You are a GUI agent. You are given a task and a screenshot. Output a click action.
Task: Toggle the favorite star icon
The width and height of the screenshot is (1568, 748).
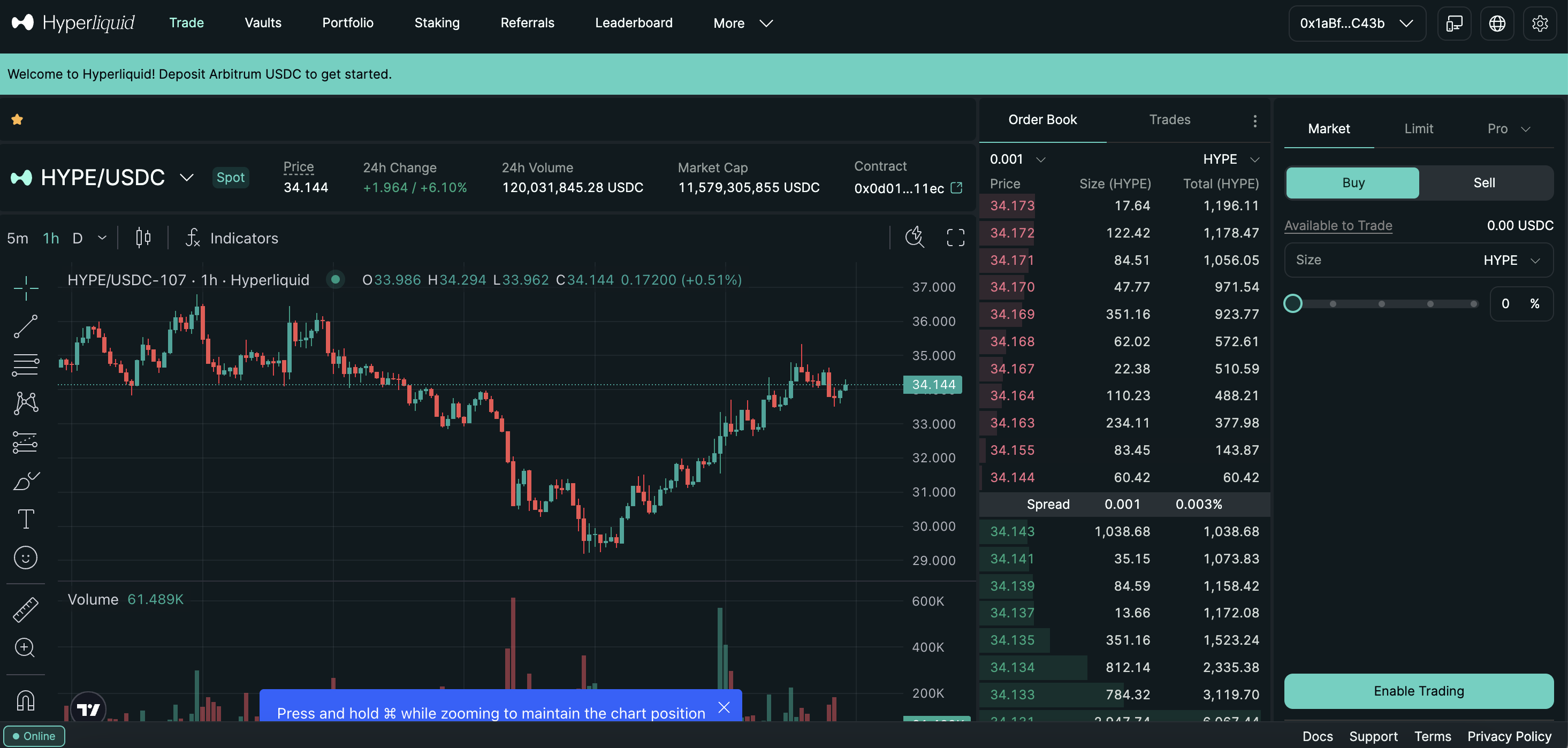pos(17,119)
